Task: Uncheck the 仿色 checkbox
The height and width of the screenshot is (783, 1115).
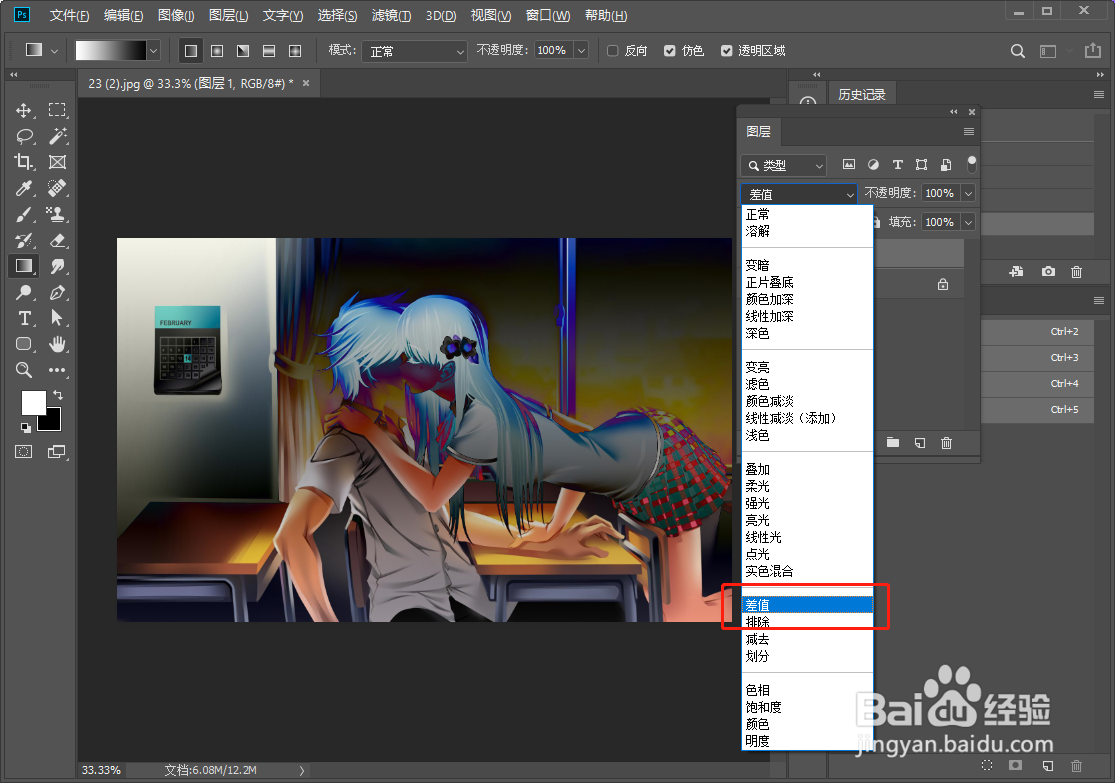Action: tap(670, 50)
